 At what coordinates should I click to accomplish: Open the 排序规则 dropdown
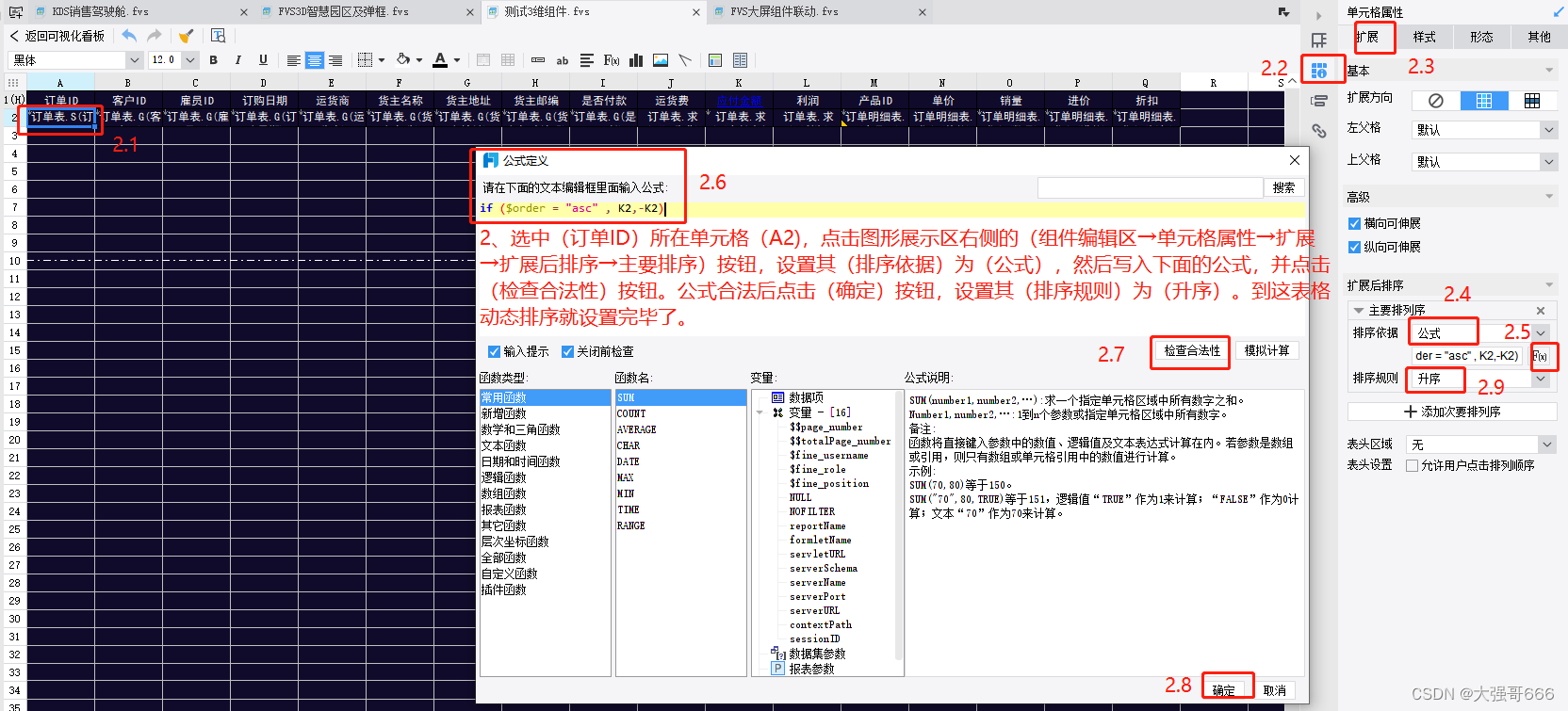pyautogui.click(x=1541, y=379)
